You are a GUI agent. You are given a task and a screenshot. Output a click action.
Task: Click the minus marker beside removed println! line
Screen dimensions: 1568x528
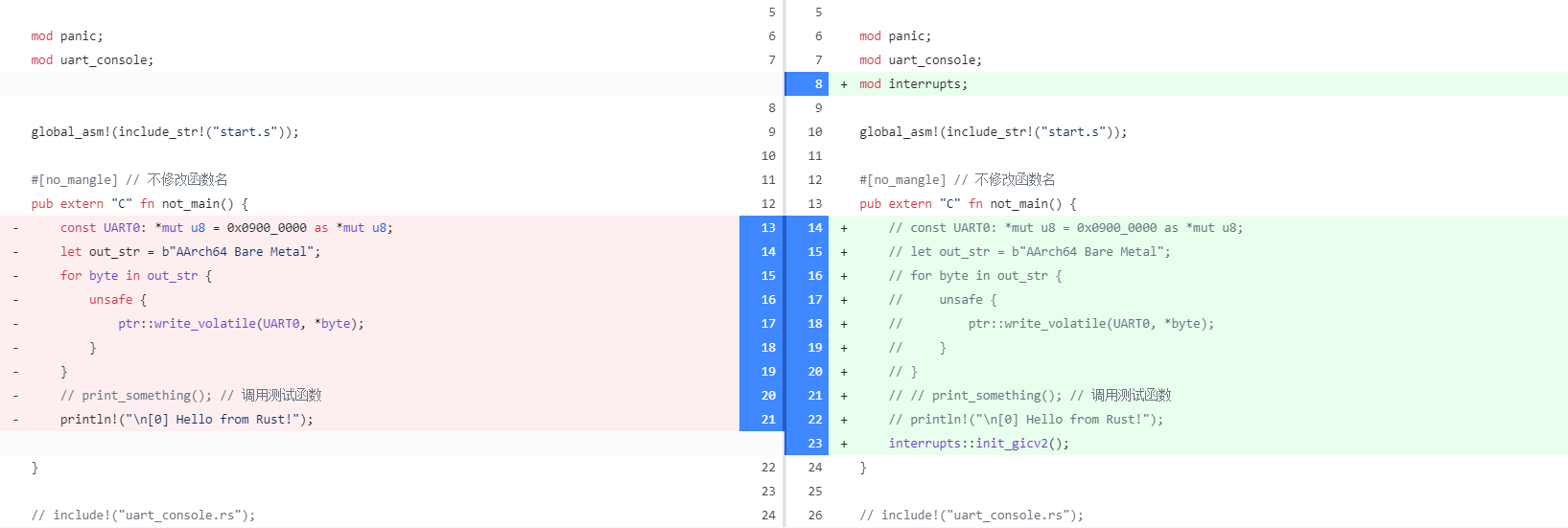point(15,420)
